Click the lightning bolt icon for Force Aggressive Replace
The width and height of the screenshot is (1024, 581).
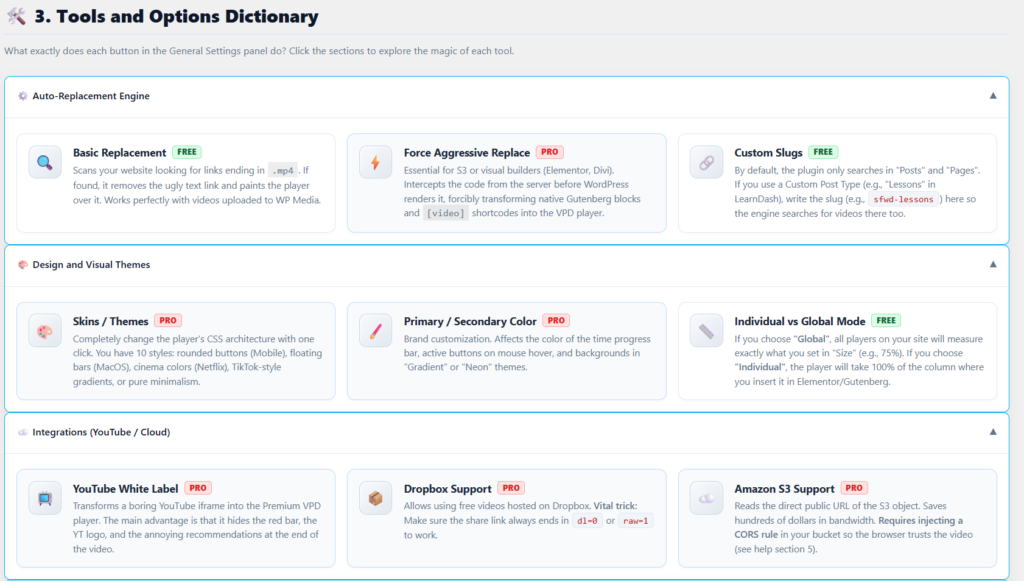[x=376, y=162]
